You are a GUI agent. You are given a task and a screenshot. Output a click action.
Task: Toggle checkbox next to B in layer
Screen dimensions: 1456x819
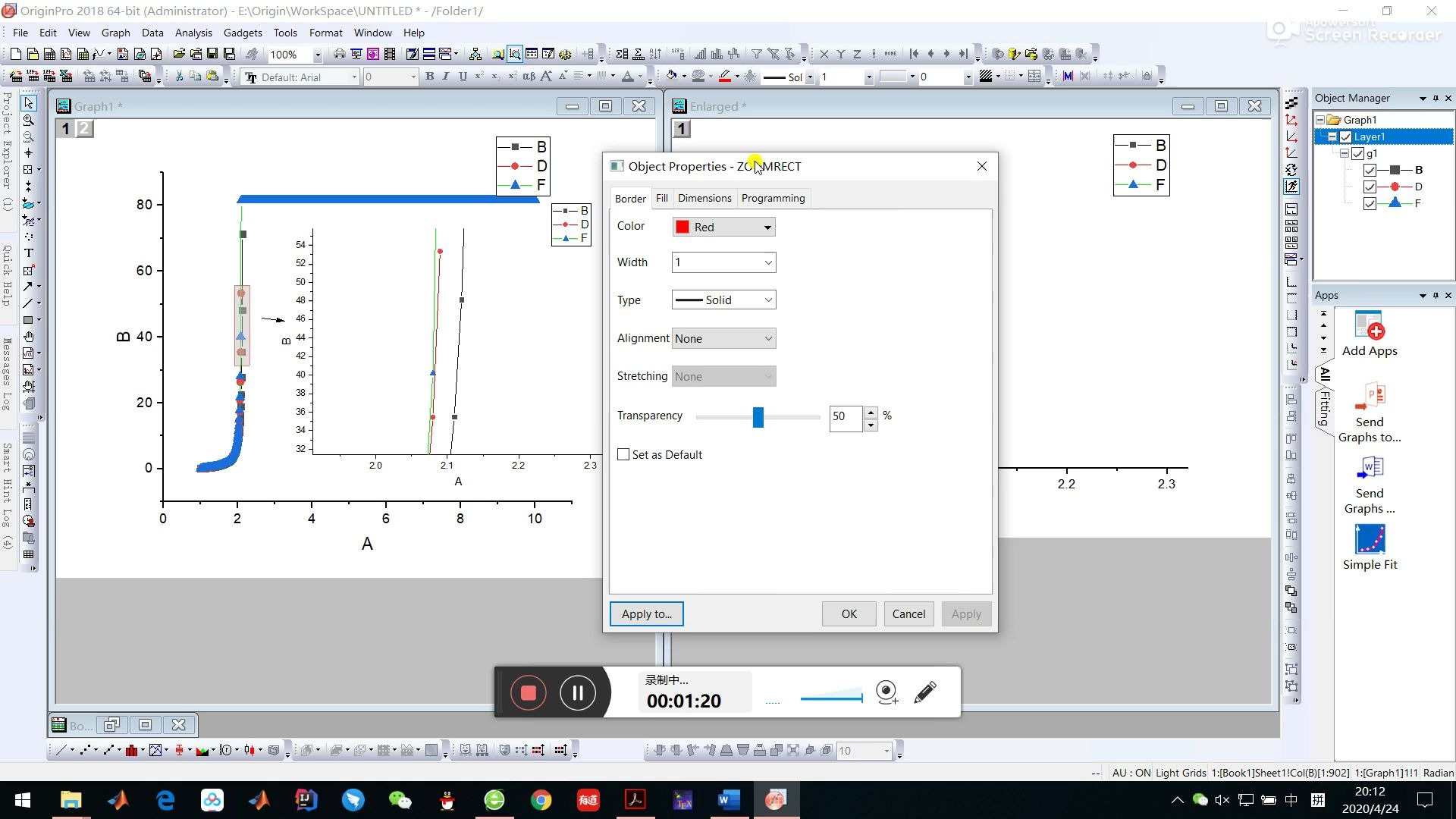click(x=1372, y=169)
